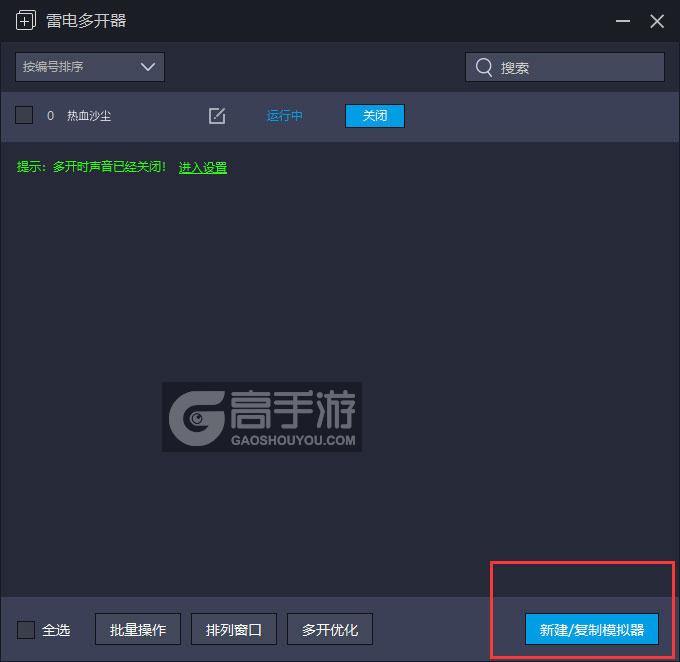Click the 搜索 search input field
The width and height of the screenshot is (680, 662).
pos(565,67)
